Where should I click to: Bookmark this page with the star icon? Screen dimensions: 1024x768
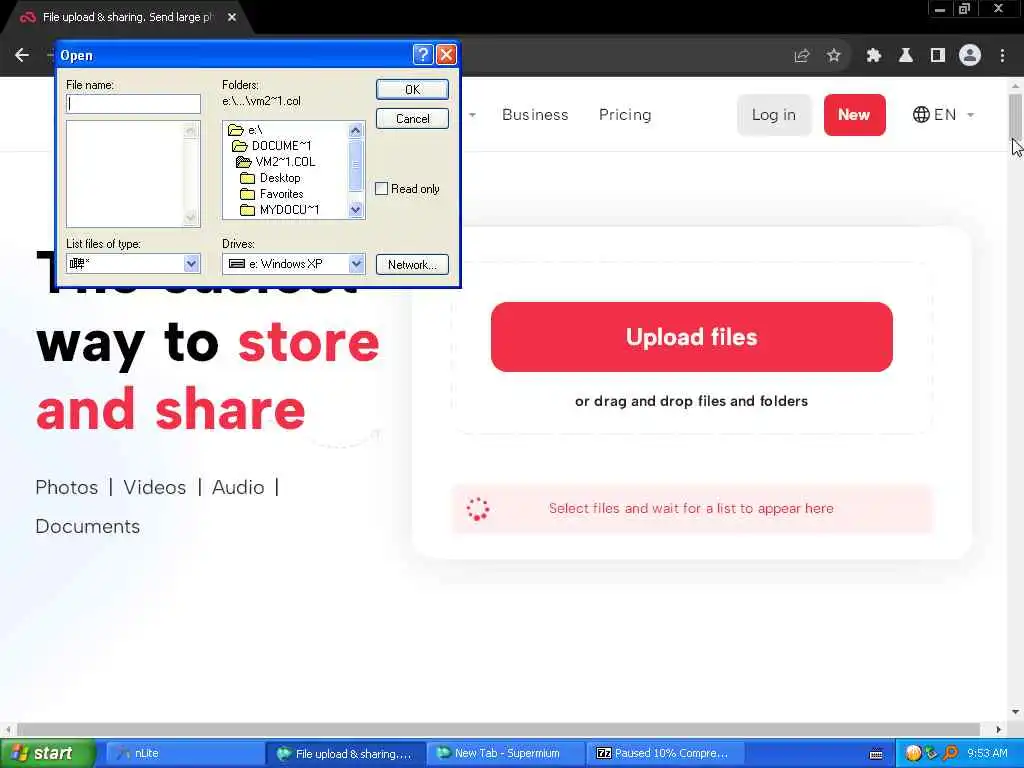click(833, 56)
